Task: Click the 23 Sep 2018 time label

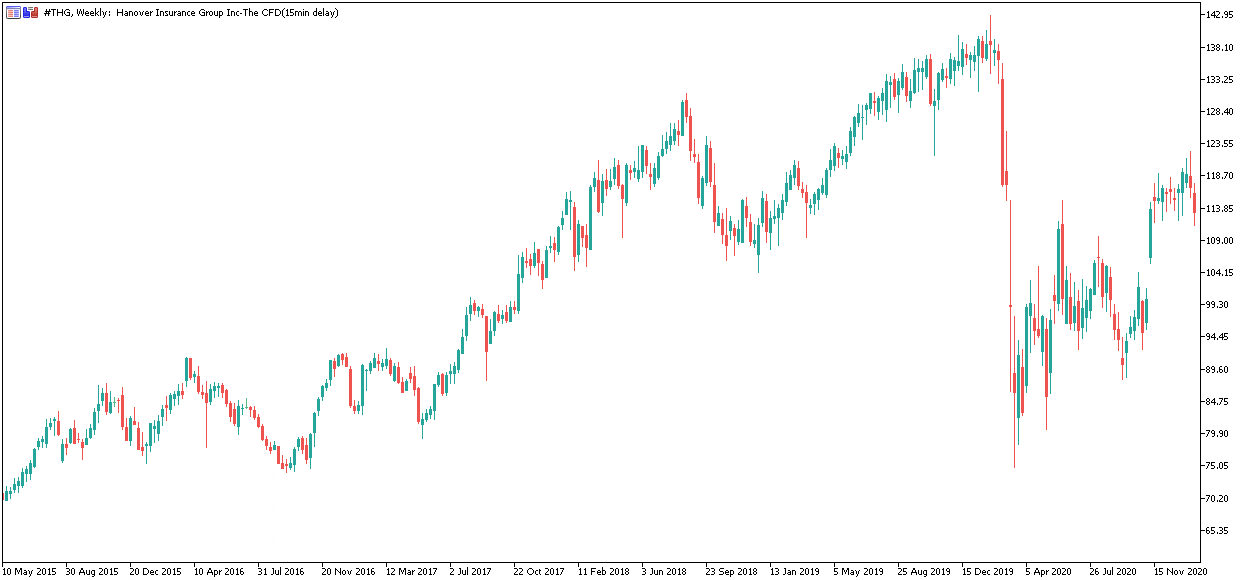Action: point(731,572)
